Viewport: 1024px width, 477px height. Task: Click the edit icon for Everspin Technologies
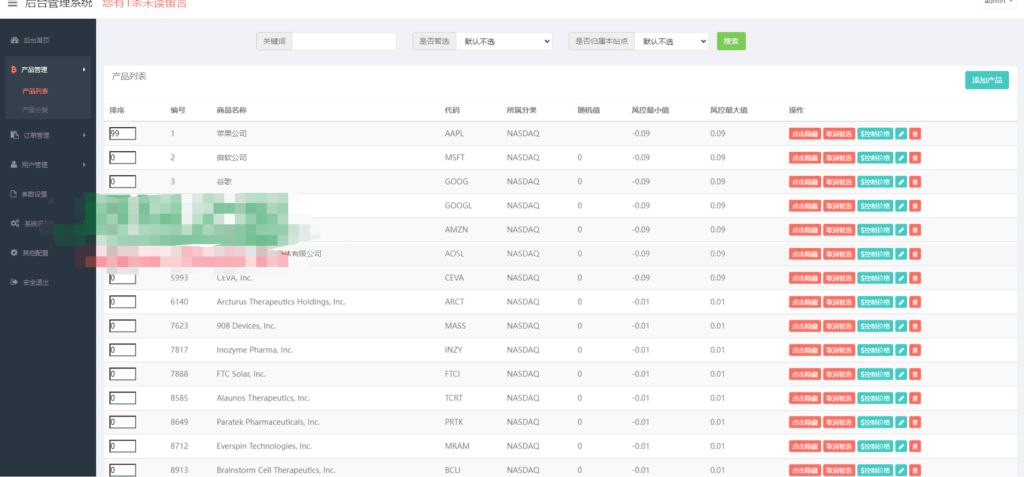901,446
